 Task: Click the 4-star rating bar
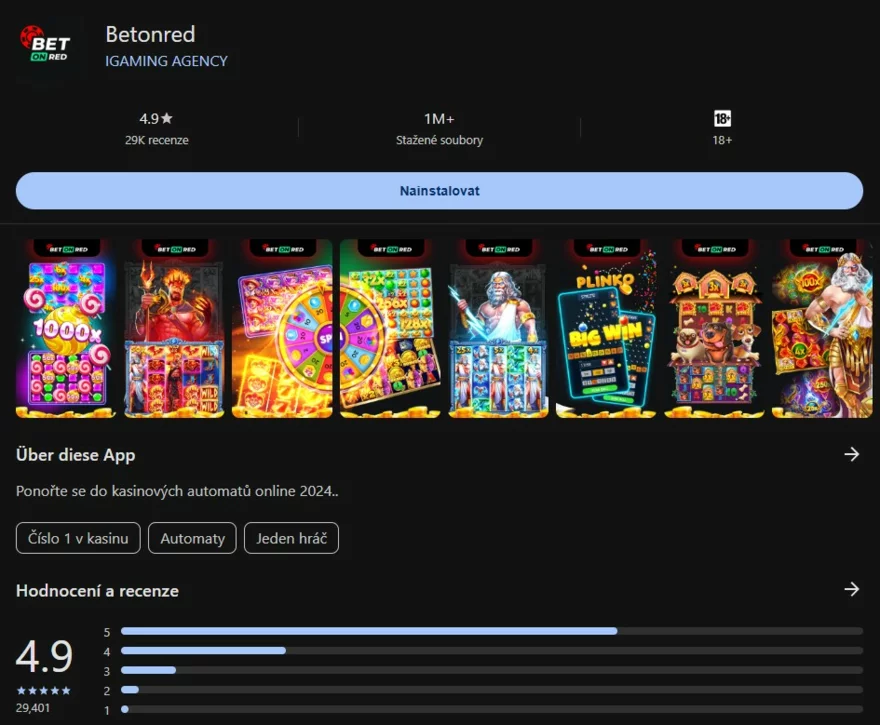(x=490, y=651)
